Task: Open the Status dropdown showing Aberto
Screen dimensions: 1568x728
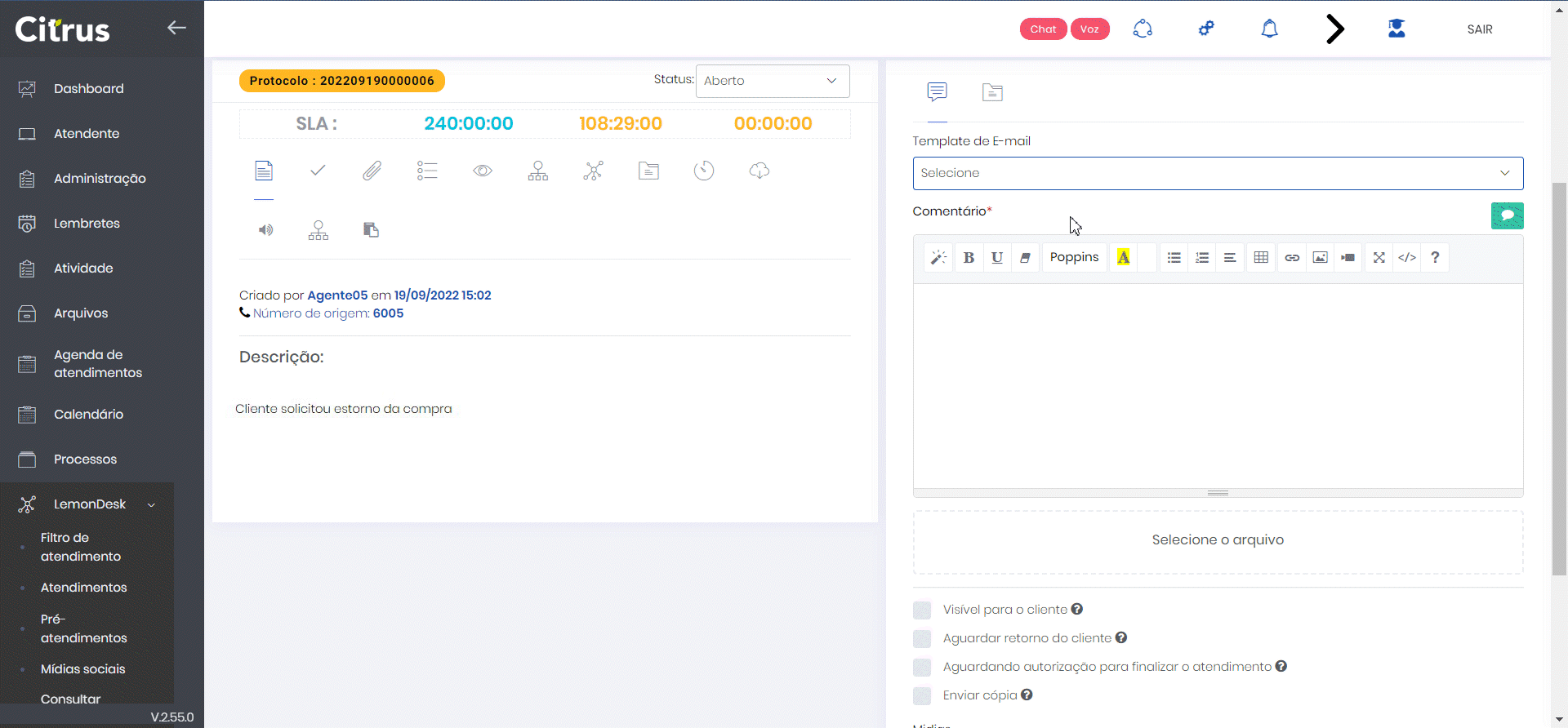Action: point(772,81)
